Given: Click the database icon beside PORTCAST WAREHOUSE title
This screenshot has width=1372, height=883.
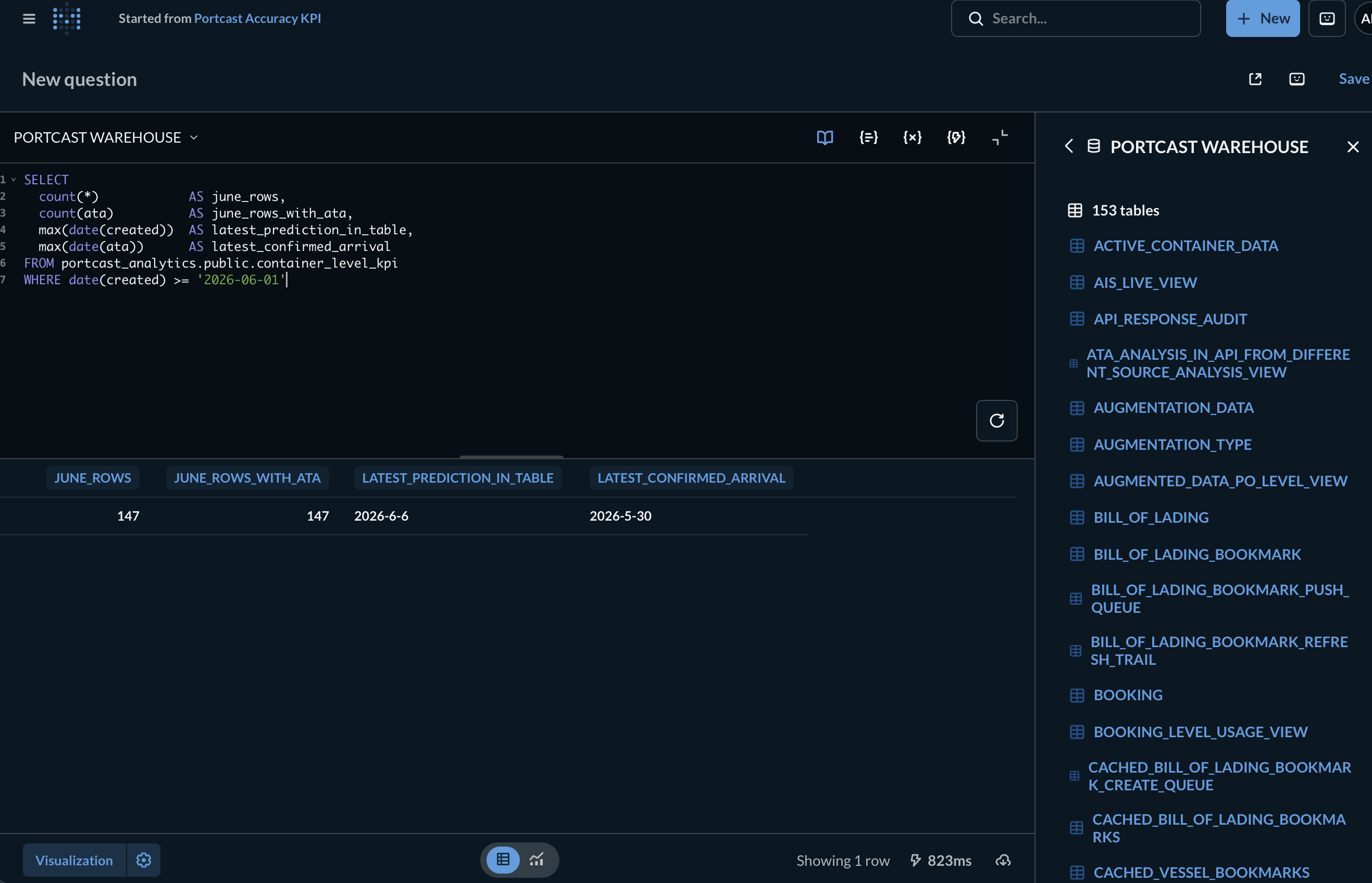Looking at the screenshot, I should pyautogui.click(x=1094, y=146).
